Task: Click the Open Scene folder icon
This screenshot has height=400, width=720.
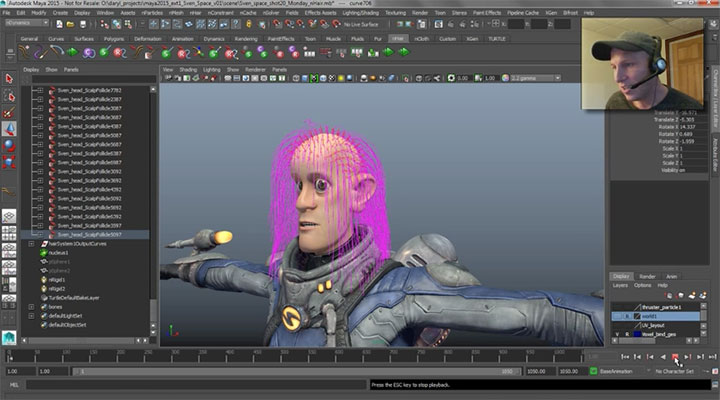Action: 70,24
